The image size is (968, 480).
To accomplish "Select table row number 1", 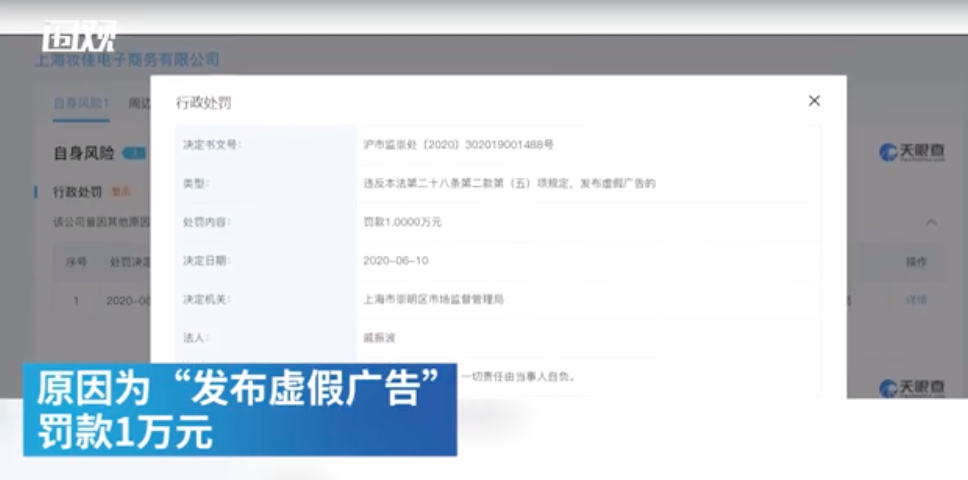I will coord(76,300).
